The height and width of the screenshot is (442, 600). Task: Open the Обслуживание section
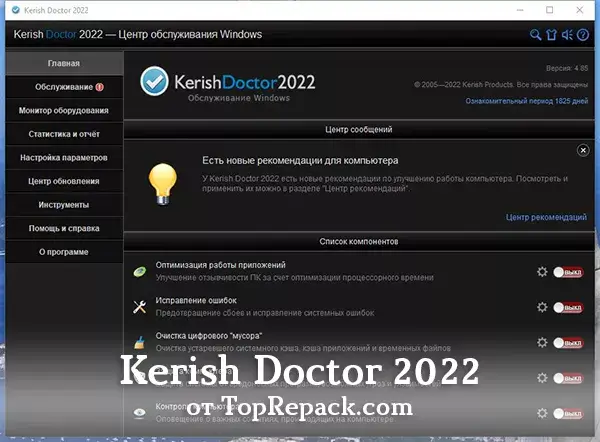click(x=64, y=87)
